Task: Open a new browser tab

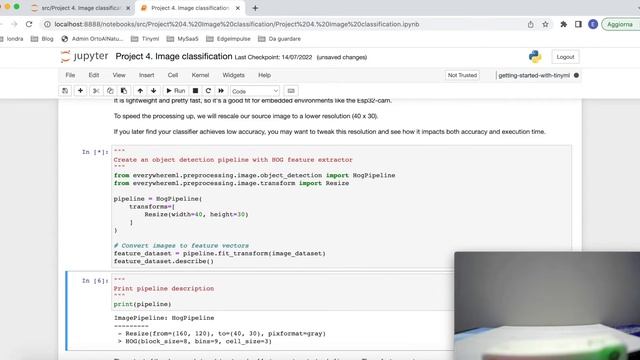Action: (x=255, y=8)
